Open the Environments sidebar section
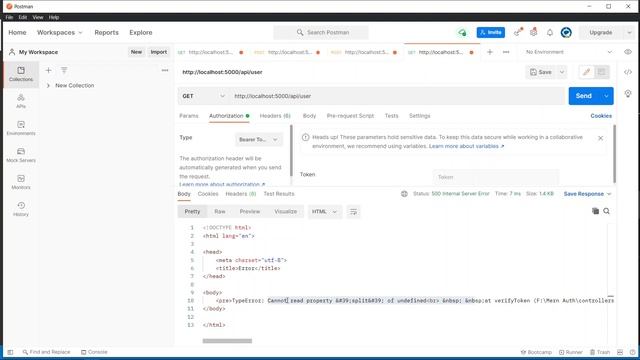The image size is (640, 360). (21, 128)
